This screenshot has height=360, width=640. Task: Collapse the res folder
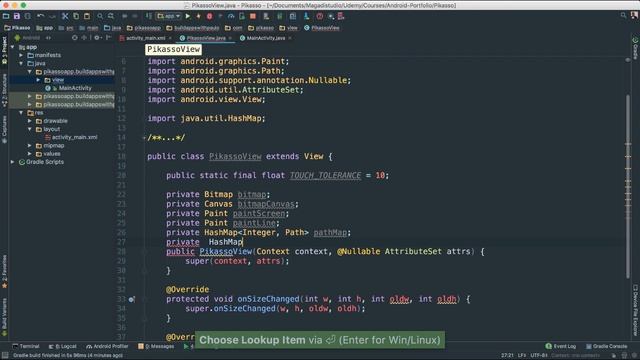[21, 113]
